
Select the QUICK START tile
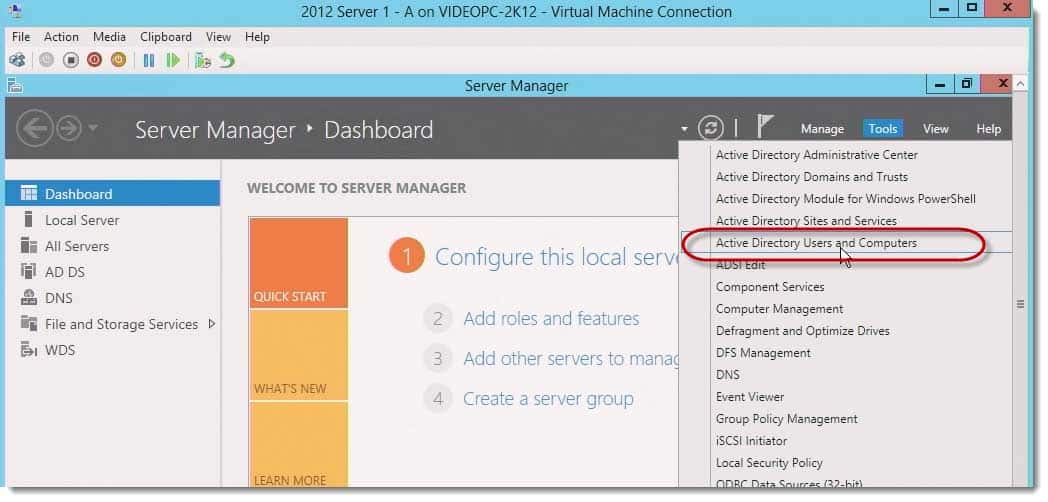tap(298, 263)
